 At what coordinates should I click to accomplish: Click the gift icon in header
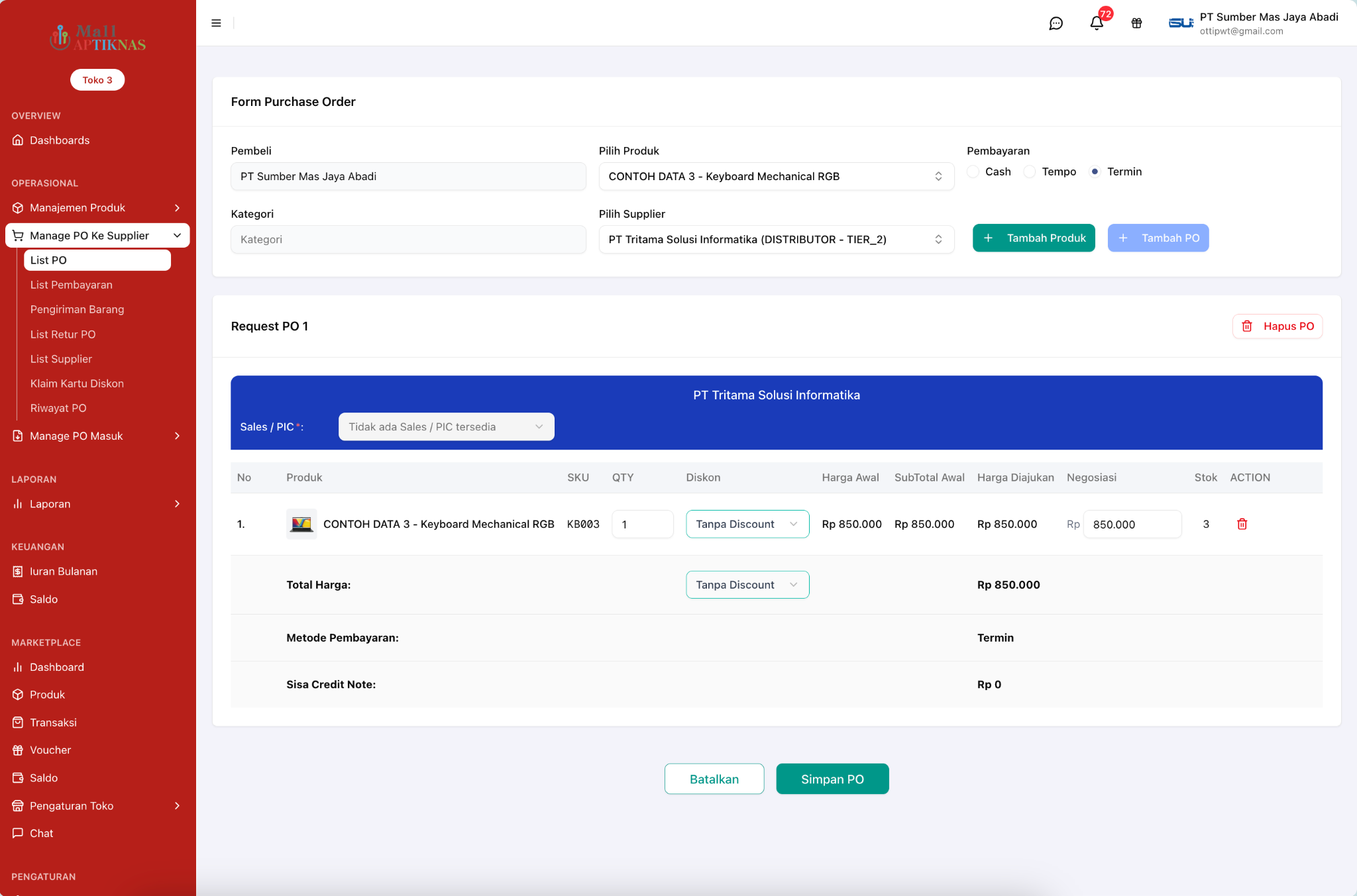(x=1137, y=24)
